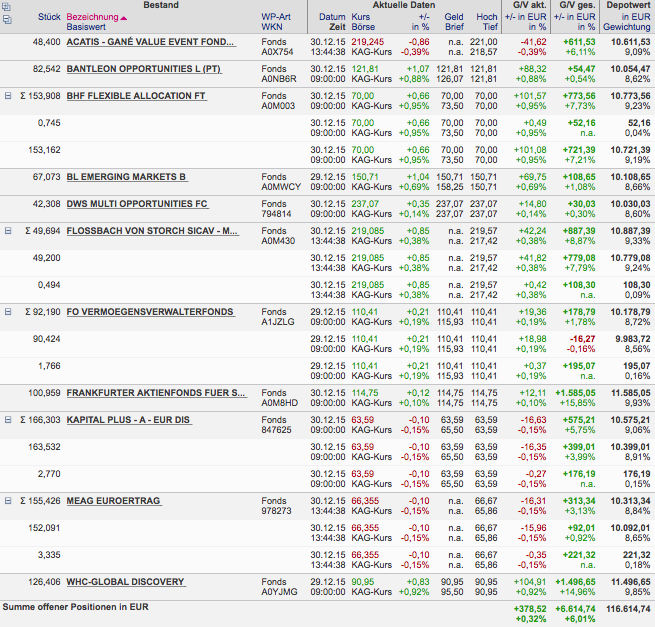
Task: Click quantity 0,745 sub-position row
Action: tap(328, 128)
